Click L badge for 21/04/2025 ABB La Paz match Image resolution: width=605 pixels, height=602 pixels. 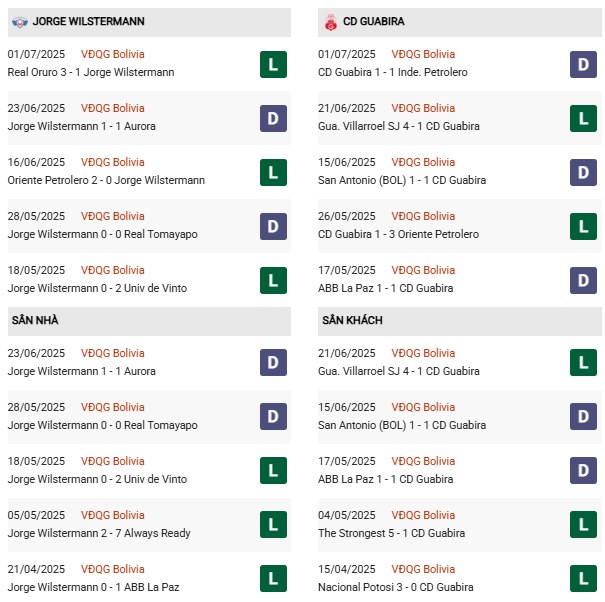point(273,578)
